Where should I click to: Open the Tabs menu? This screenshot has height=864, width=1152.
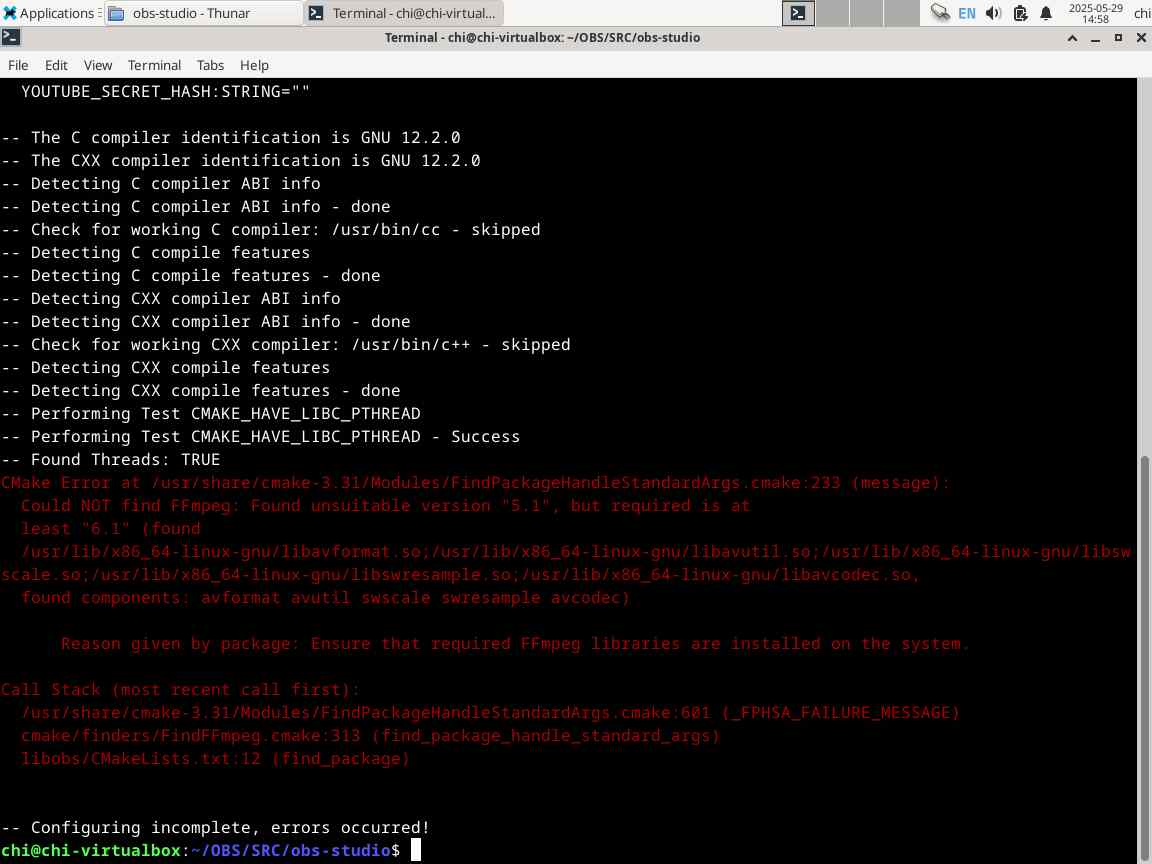(x=210, y=65)
